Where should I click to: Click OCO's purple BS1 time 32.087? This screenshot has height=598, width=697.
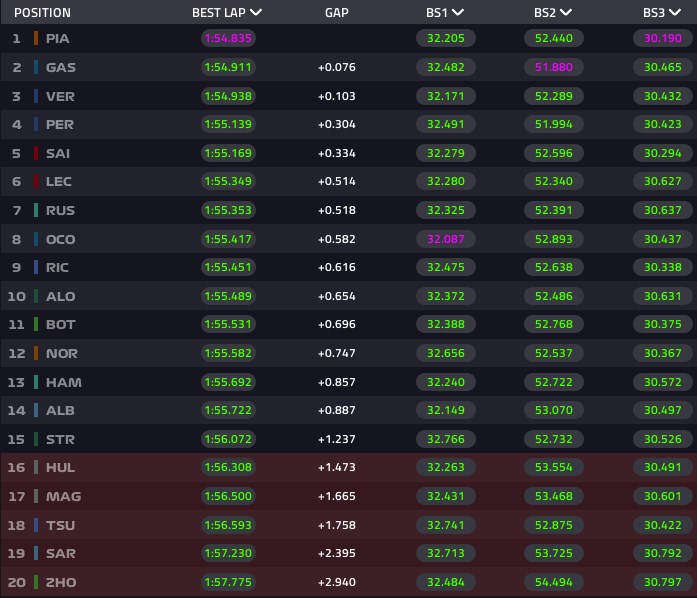tap(445, 239)
